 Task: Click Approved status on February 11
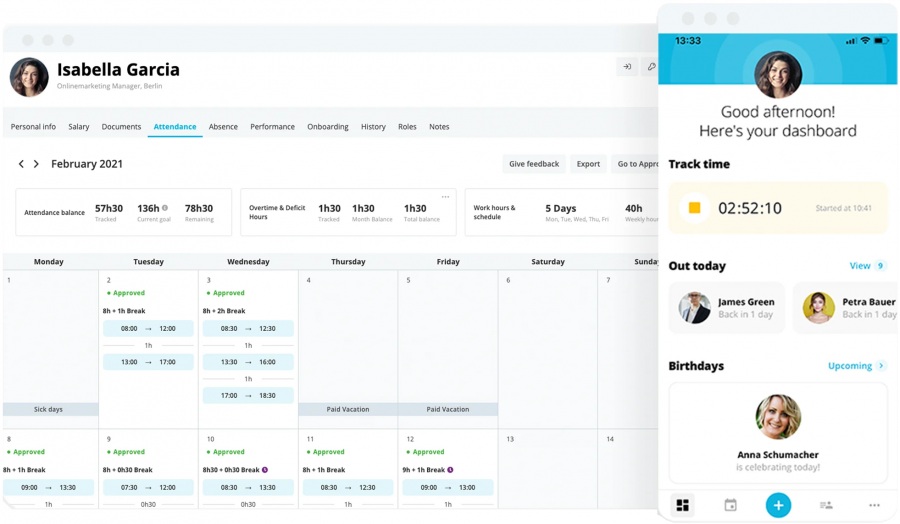[x=326, y=452]
